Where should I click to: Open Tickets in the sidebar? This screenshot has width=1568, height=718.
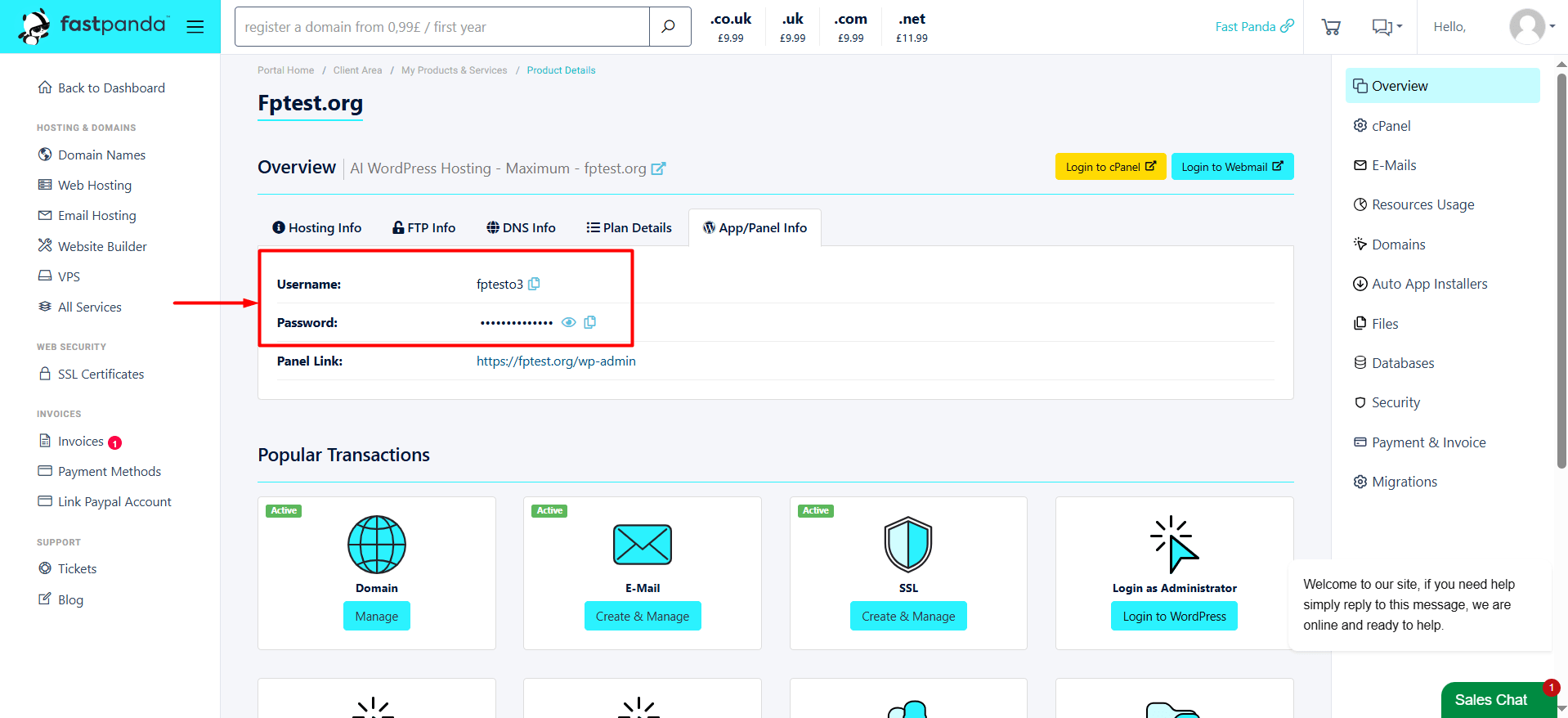point(67,568)
